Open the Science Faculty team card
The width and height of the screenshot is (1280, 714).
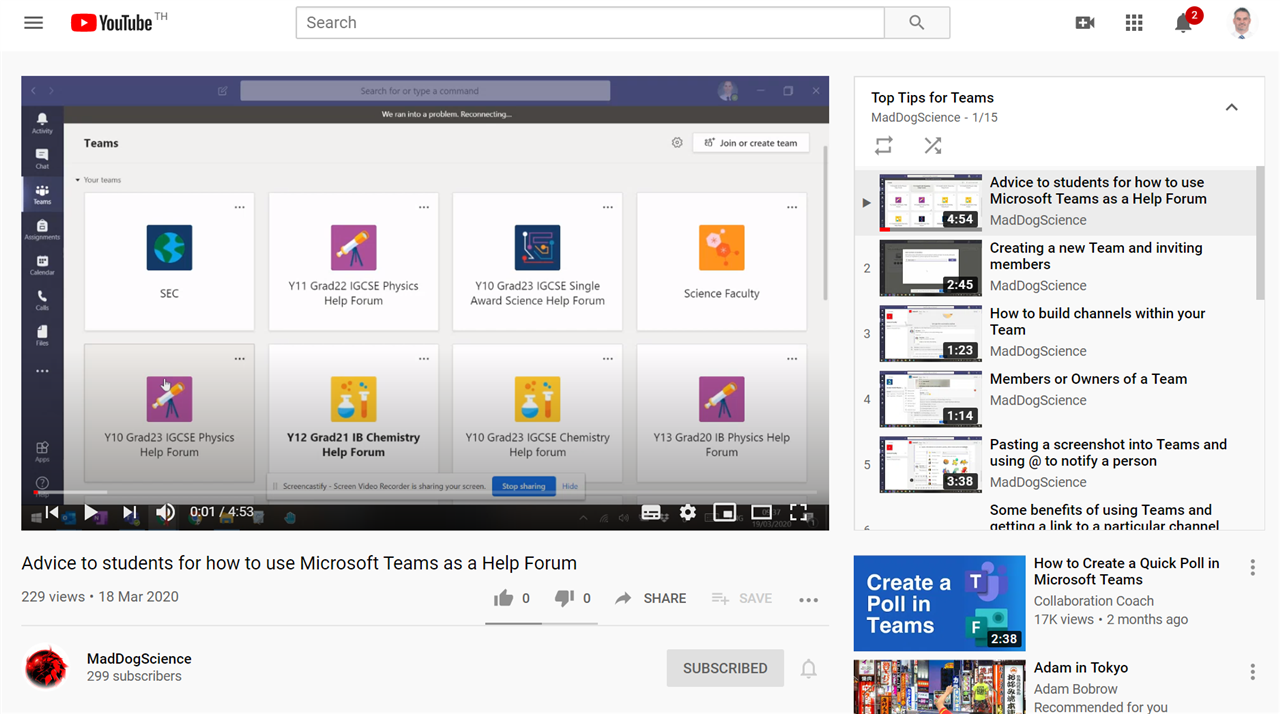point(722,262)
